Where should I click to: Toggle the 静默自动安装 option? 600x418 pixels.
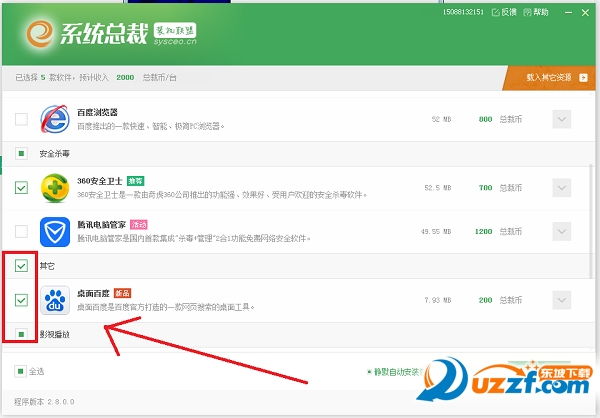click(394, 372)
